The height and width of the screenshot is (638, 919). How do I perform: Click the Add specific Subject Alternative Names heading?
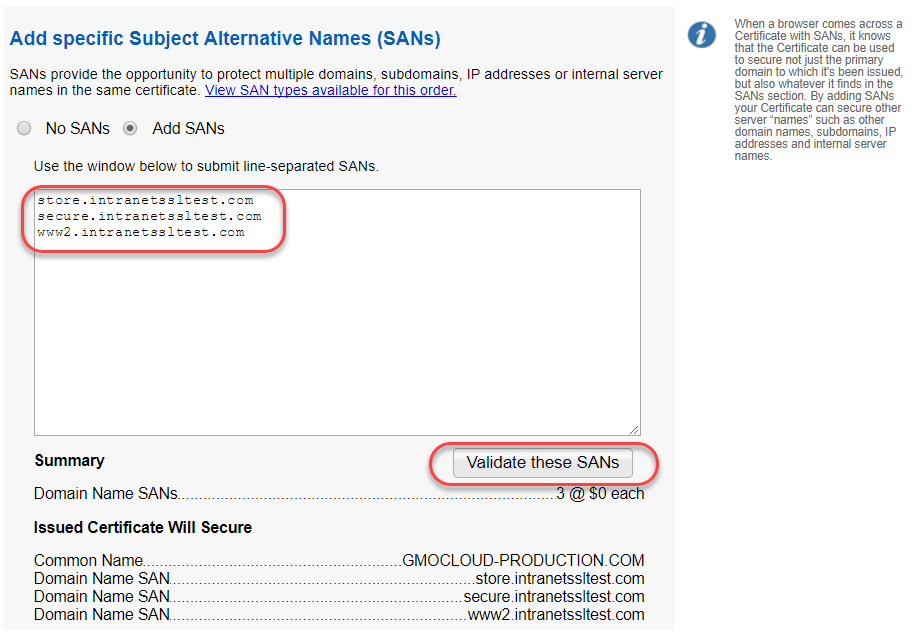[225, 39]
